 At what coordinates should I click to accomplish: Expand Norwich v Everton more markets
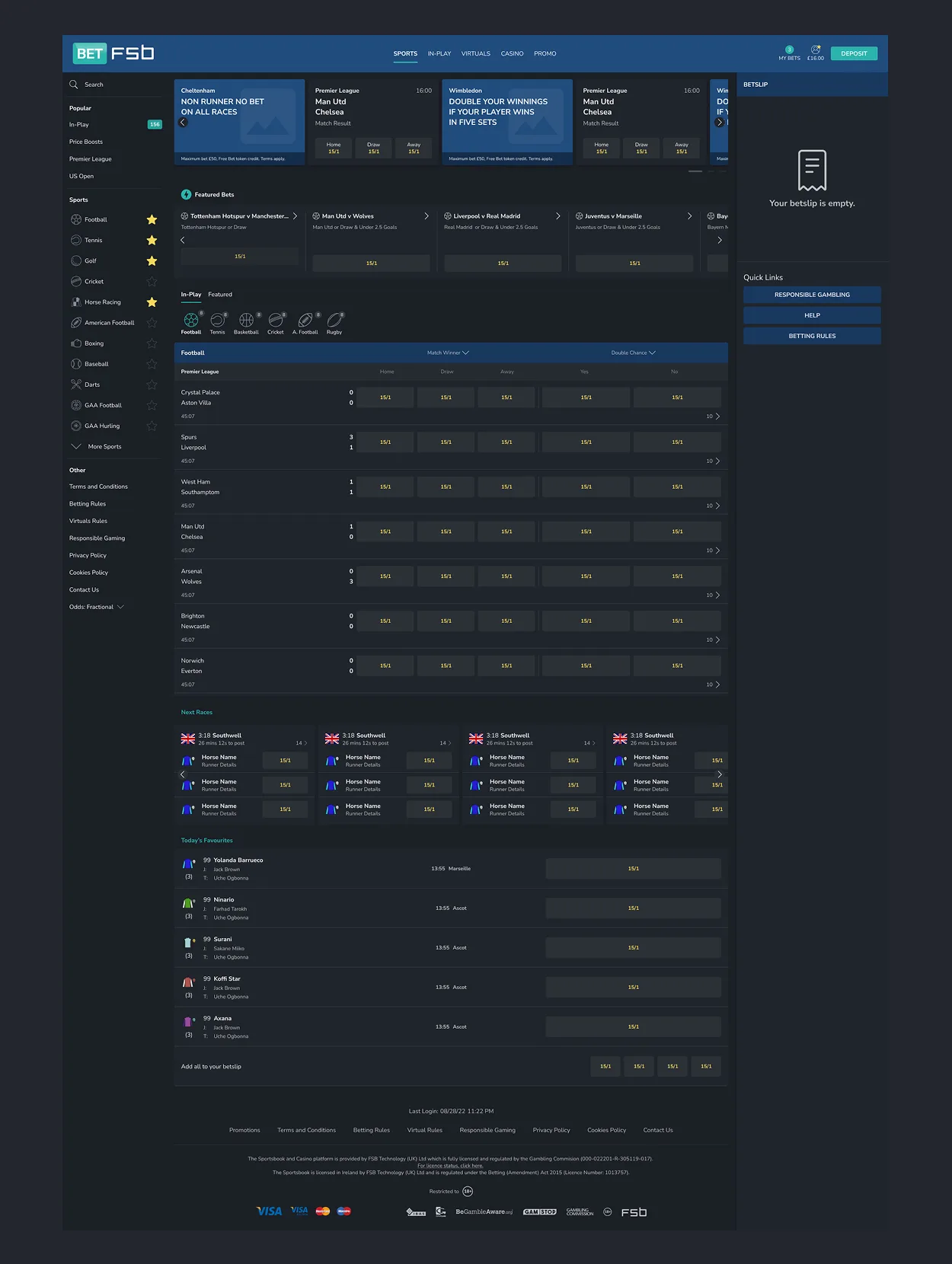click(714, 685)
